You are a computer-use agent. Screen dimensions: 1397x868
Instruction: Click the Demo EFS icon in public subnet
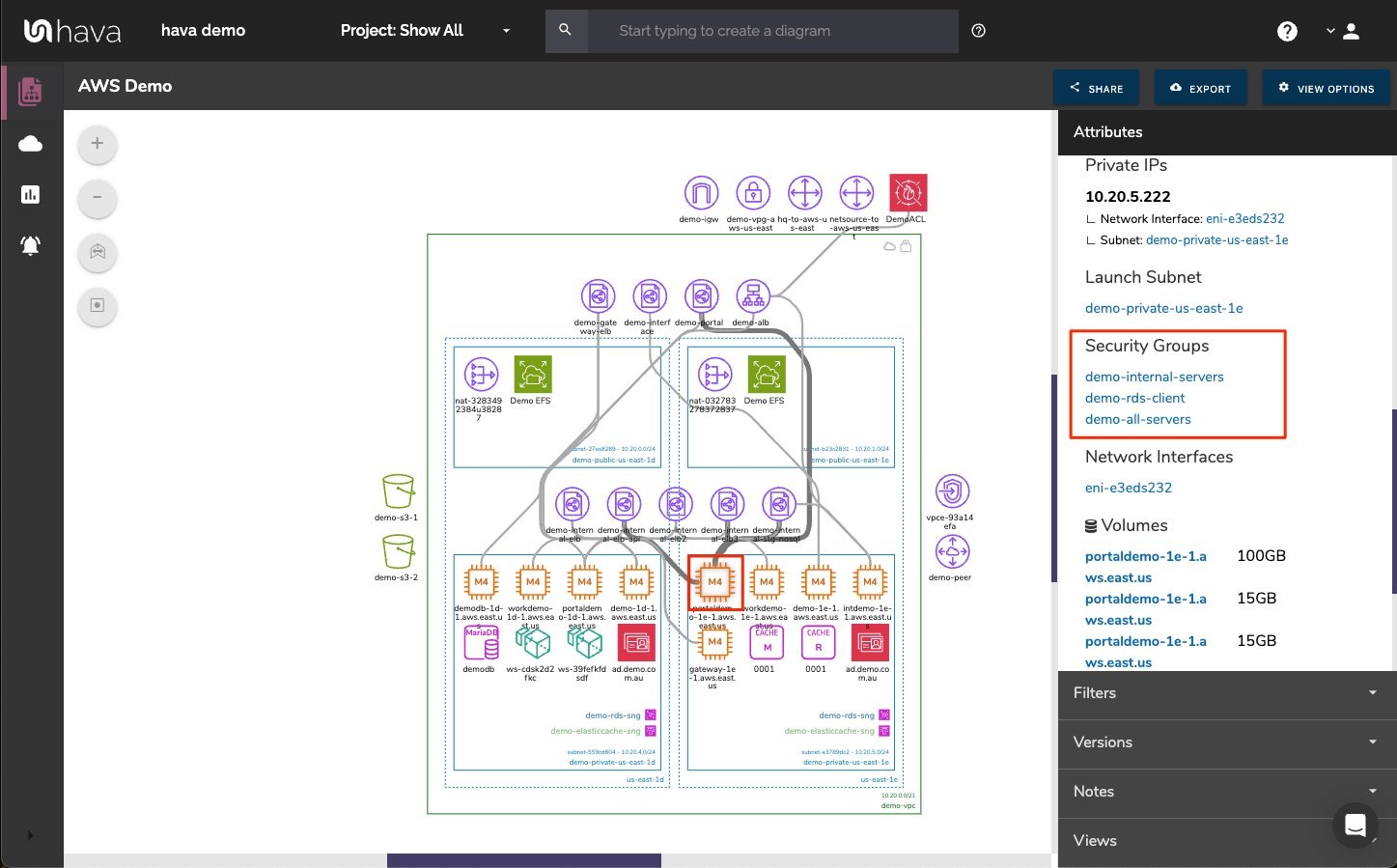pyautogui.click(x=532, y=375)
